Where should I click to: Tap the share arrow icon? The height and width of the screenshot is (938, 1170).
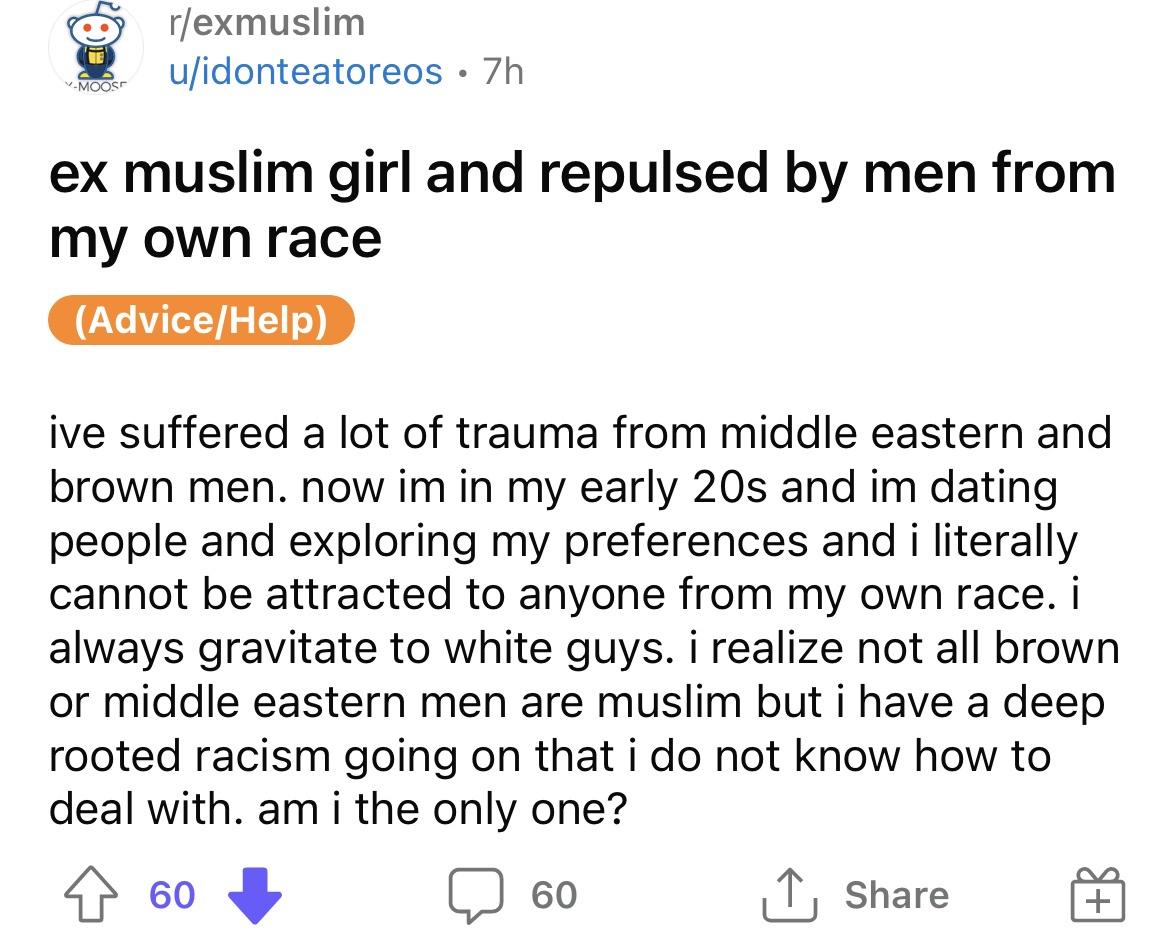pos(789,893)
